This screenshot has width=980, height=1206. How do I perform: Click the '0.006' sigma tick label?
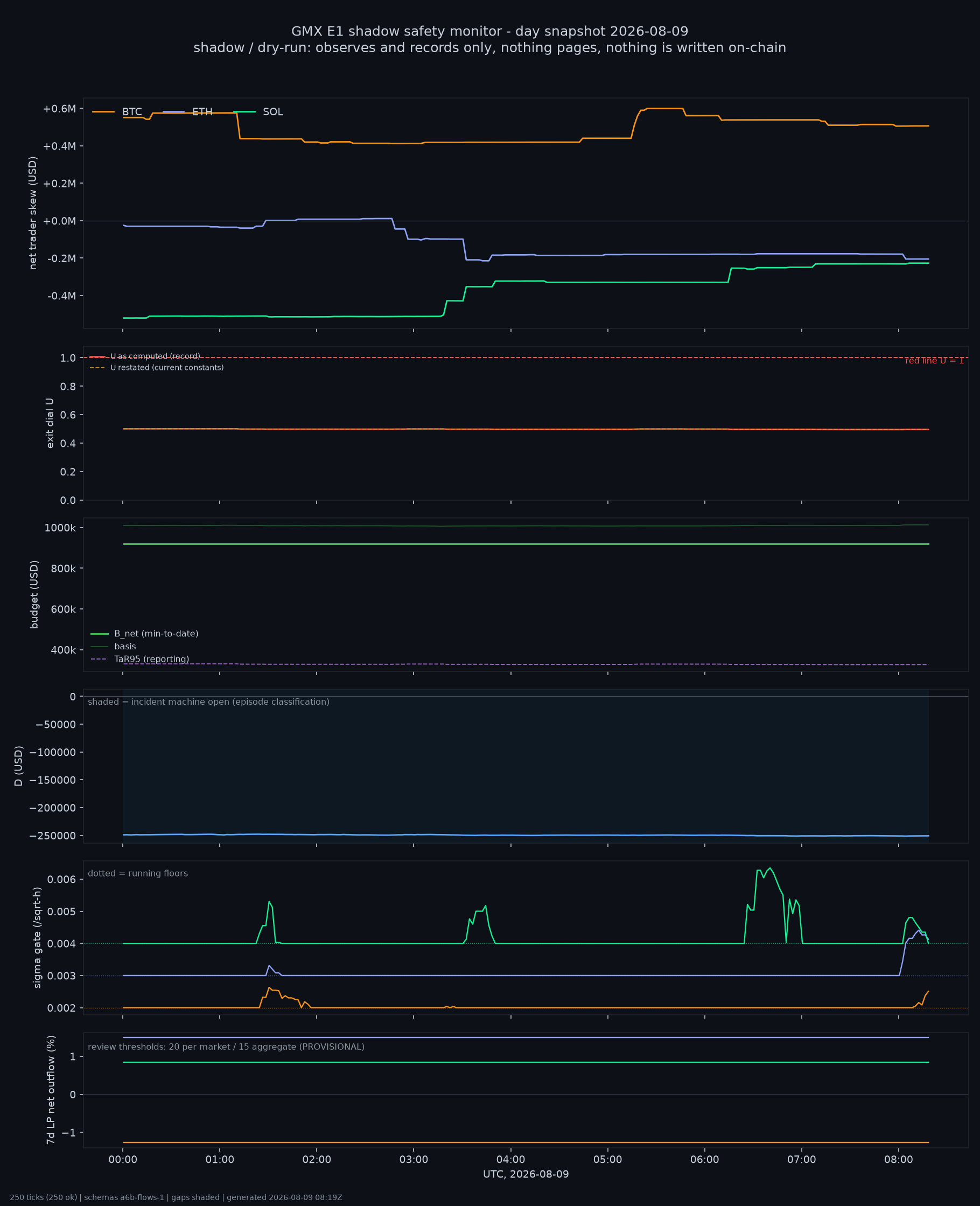pyautogui.click(x=61, y=879)
